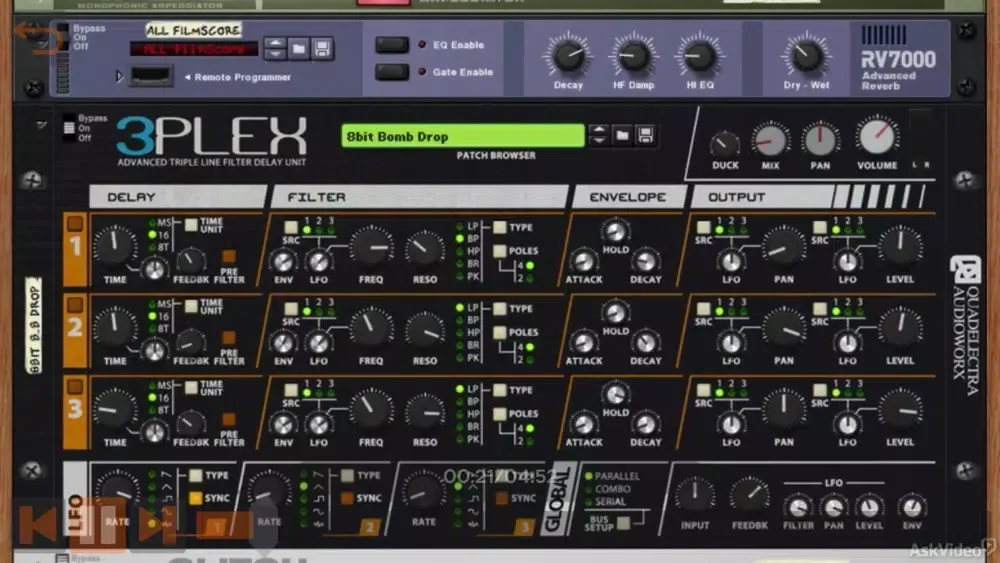Click the filter SRC button on line 1

pyautogui.click(x=291, y=227)
